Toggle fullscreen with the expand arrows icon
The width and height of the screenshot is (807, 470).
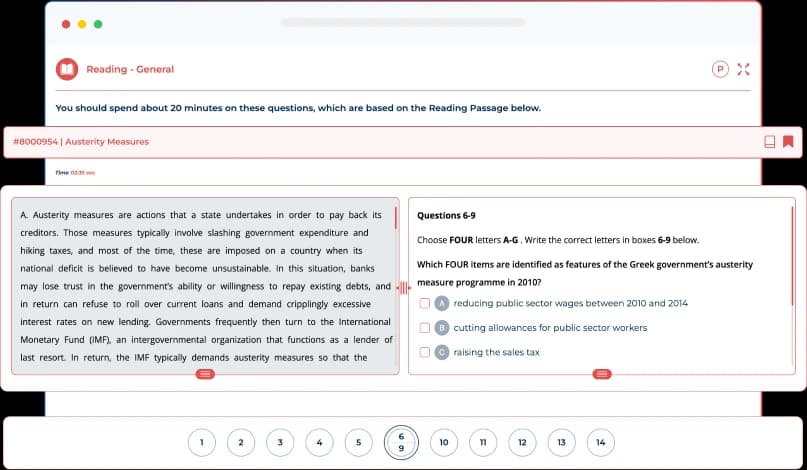click(742, 69)
